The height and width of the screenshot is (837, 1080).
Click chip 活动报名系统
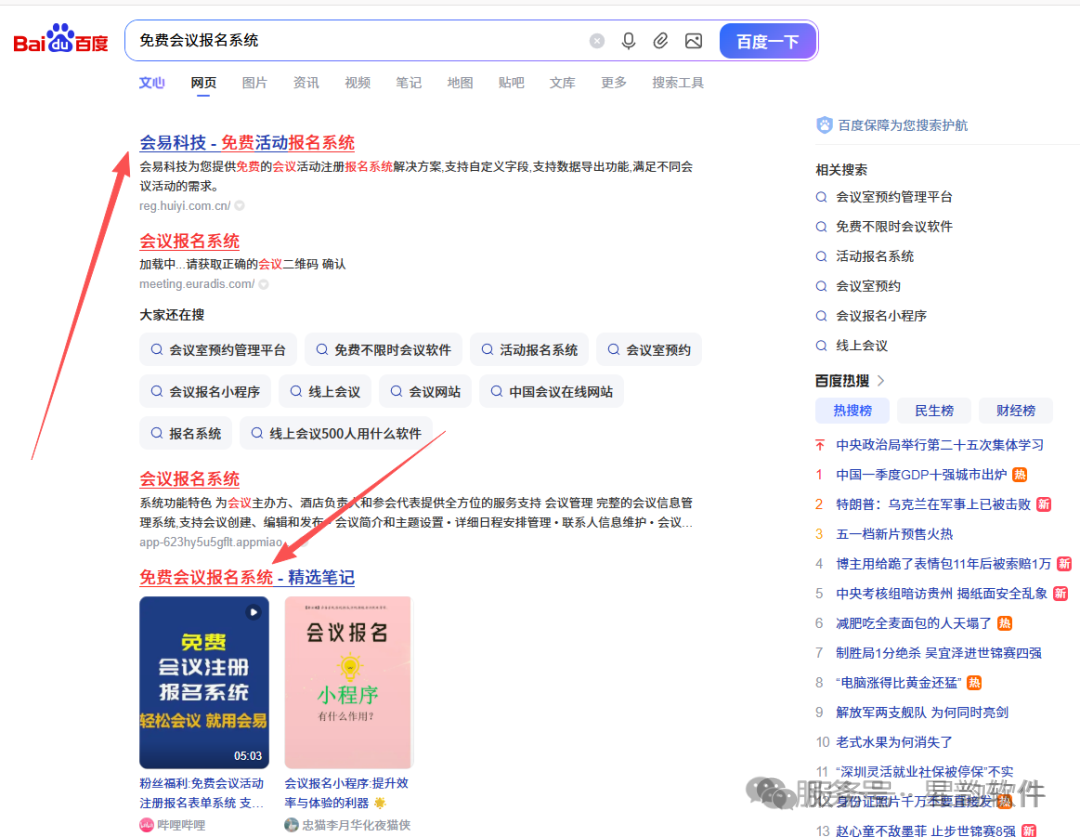tap(529, 350)
